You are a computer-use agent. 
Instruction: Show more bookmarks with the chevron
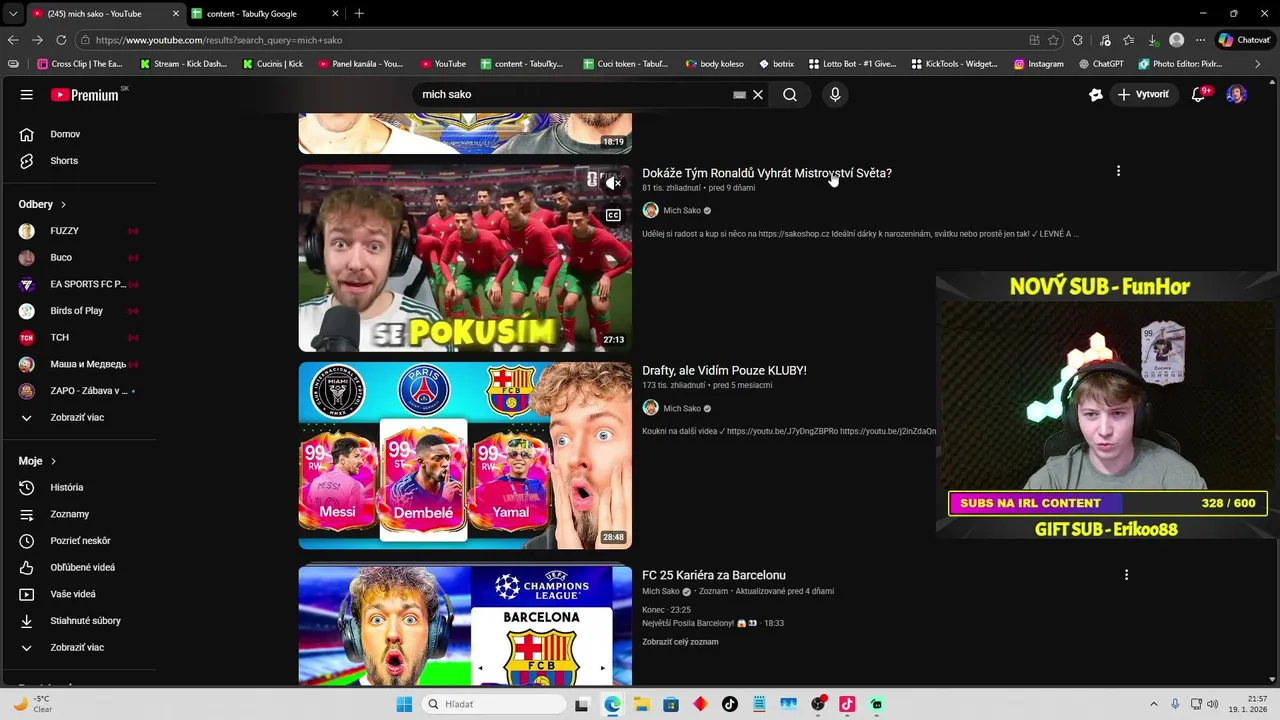(x=1258, y=64)
